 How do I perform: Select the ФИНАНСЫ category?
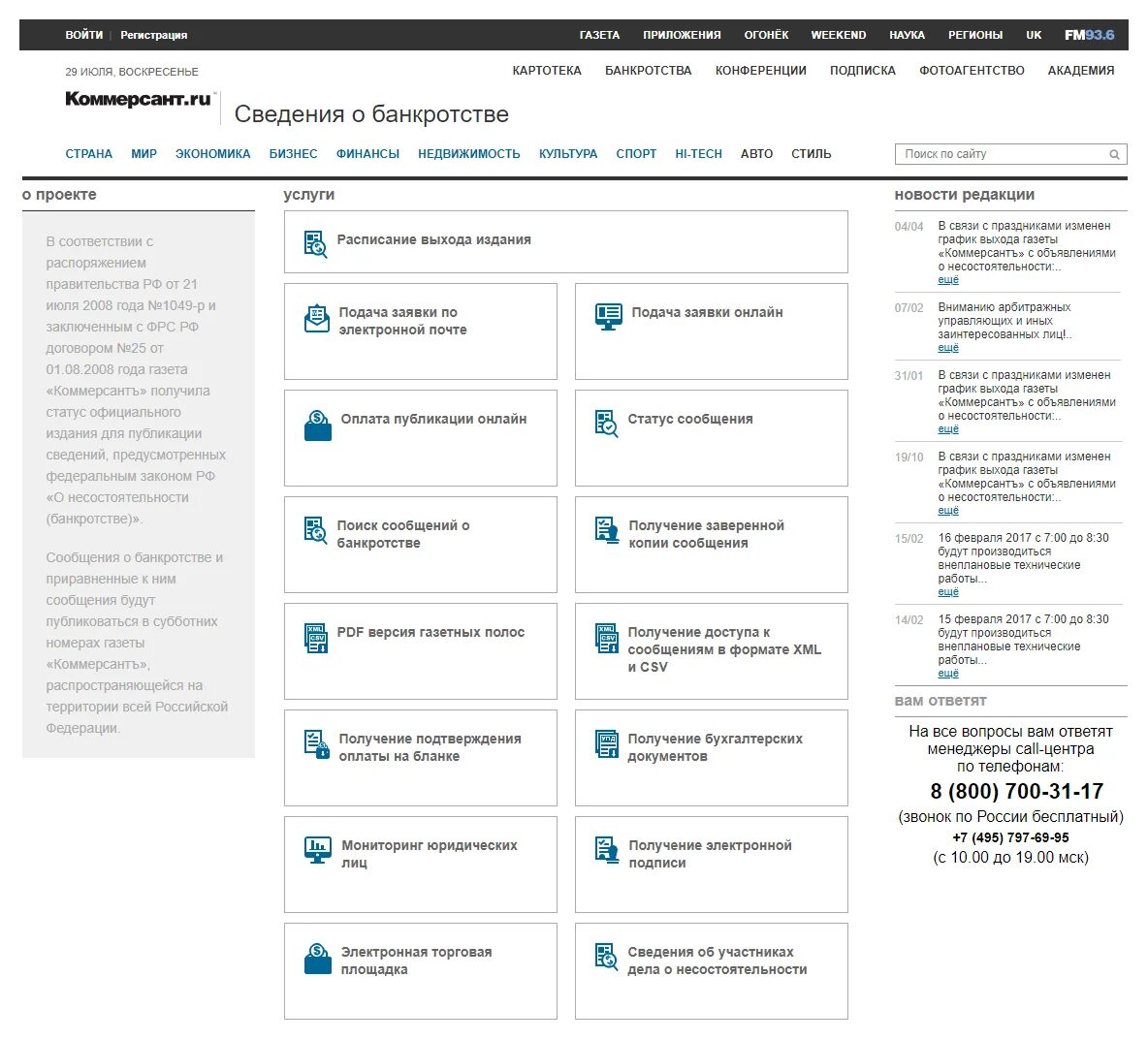pyautogui.click(x=367, y=154)
